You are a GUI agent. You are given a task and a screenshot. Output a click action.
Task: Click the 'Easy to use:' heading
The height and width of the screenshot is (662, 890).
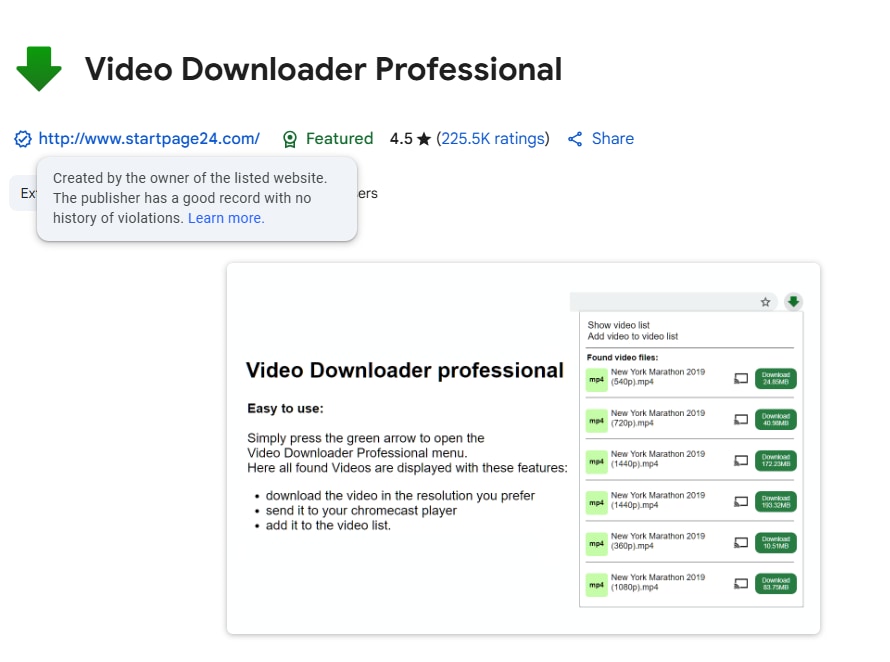click(286, 408)
